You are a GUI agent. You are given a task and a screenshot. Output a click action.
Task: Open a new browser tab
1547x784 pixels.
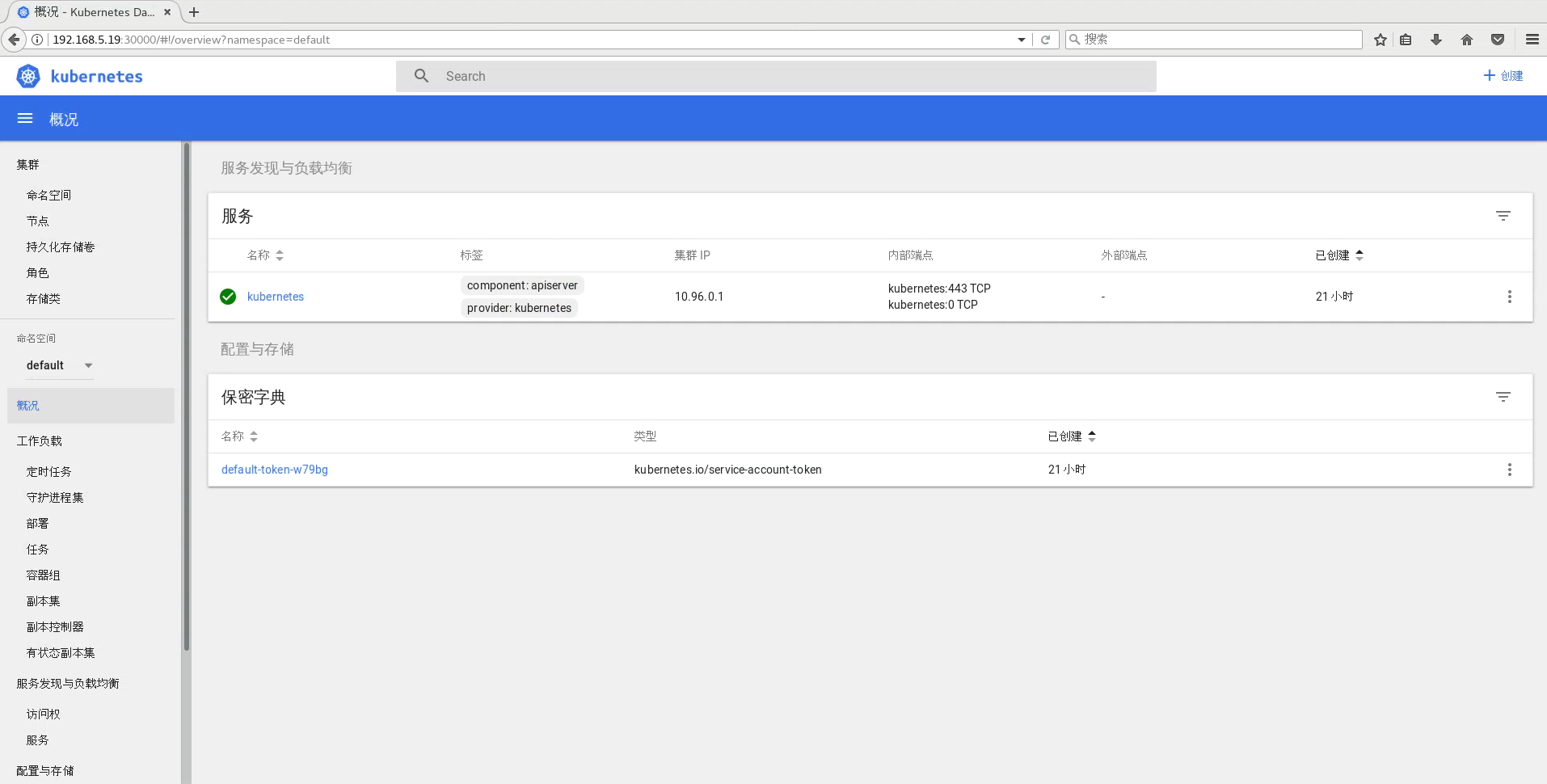tap(194, 12)
